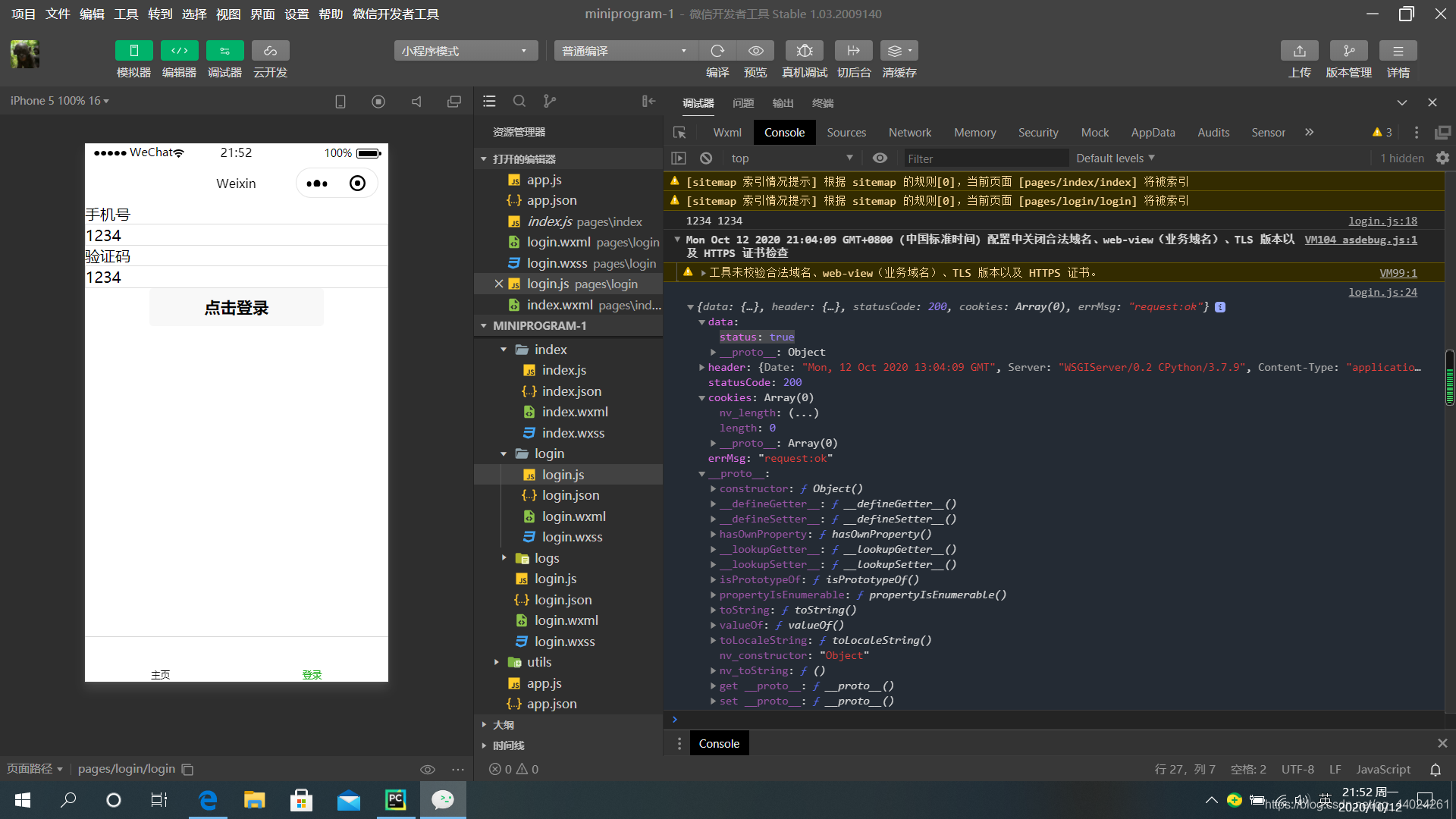Click the login.js:18 source link
The width and height of the screenshot is (1456, 819).
point(1382,221)
